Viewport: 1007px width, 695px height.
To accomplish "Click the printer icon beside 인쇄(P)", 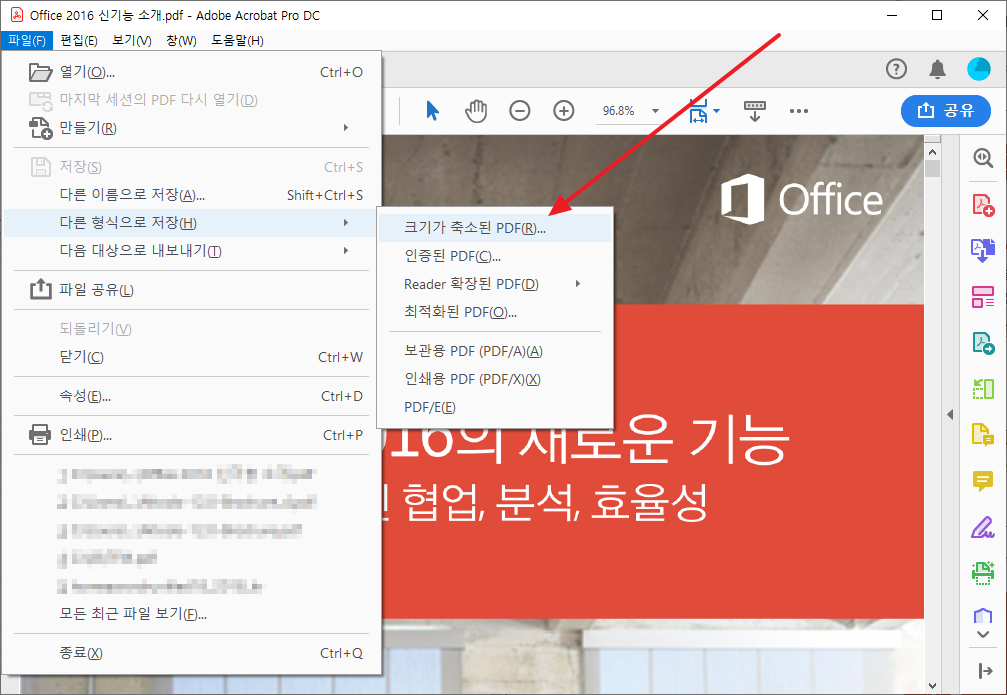I will [x=40, y=435].
